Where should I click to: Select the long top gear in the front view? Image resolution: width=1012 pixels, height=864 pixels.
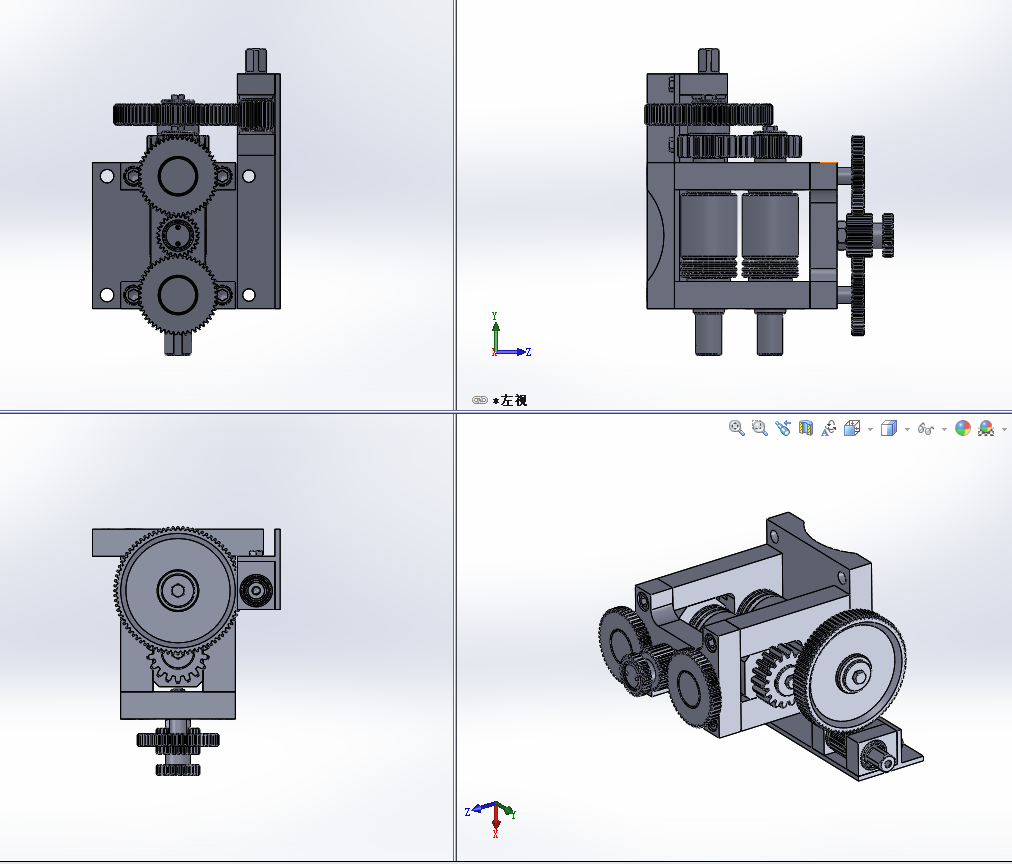[x=177, y=114]
